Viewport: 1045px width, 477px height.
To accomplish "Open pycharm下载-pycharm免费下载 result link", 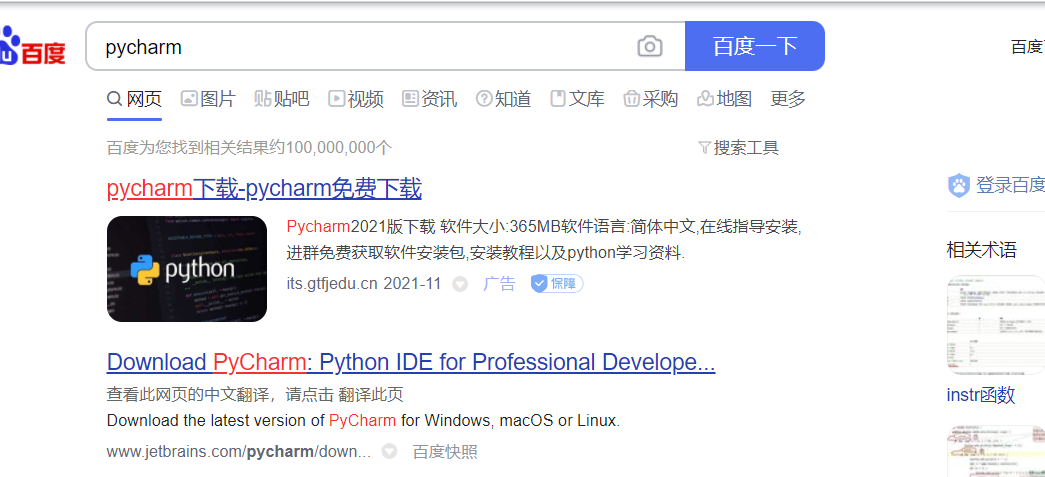I will coord(264,189).
